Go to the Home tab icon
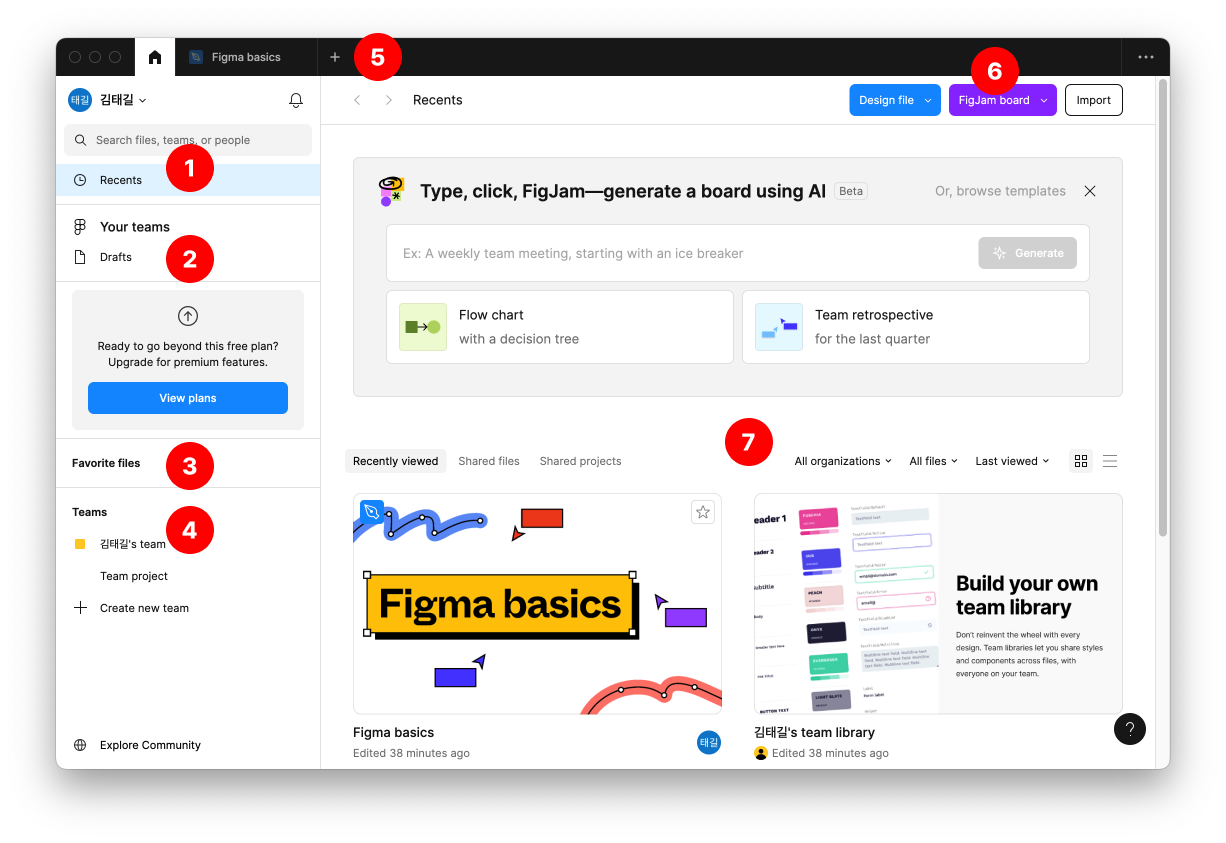 click(x=155, y=57)
